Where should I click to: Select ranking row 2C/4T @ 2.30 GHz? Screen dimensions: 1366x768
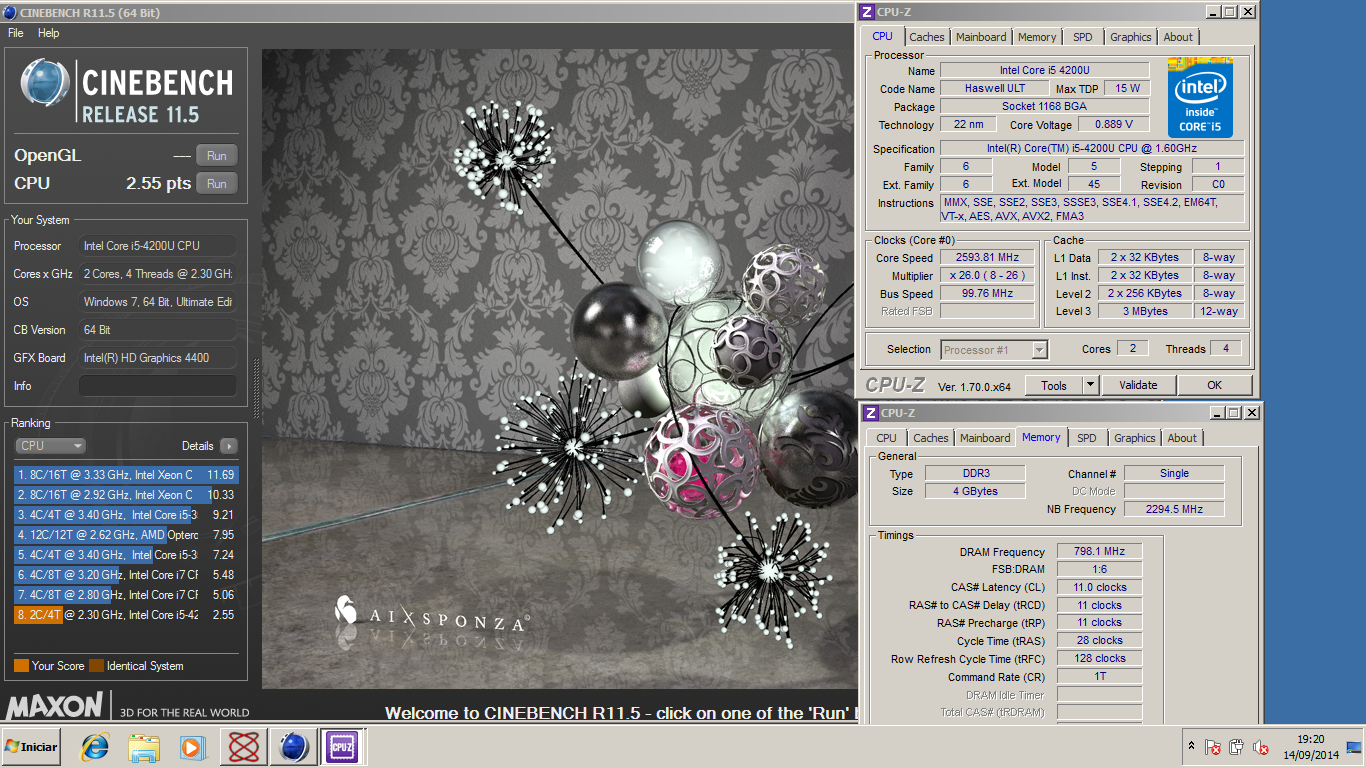[x=126, y=615]
